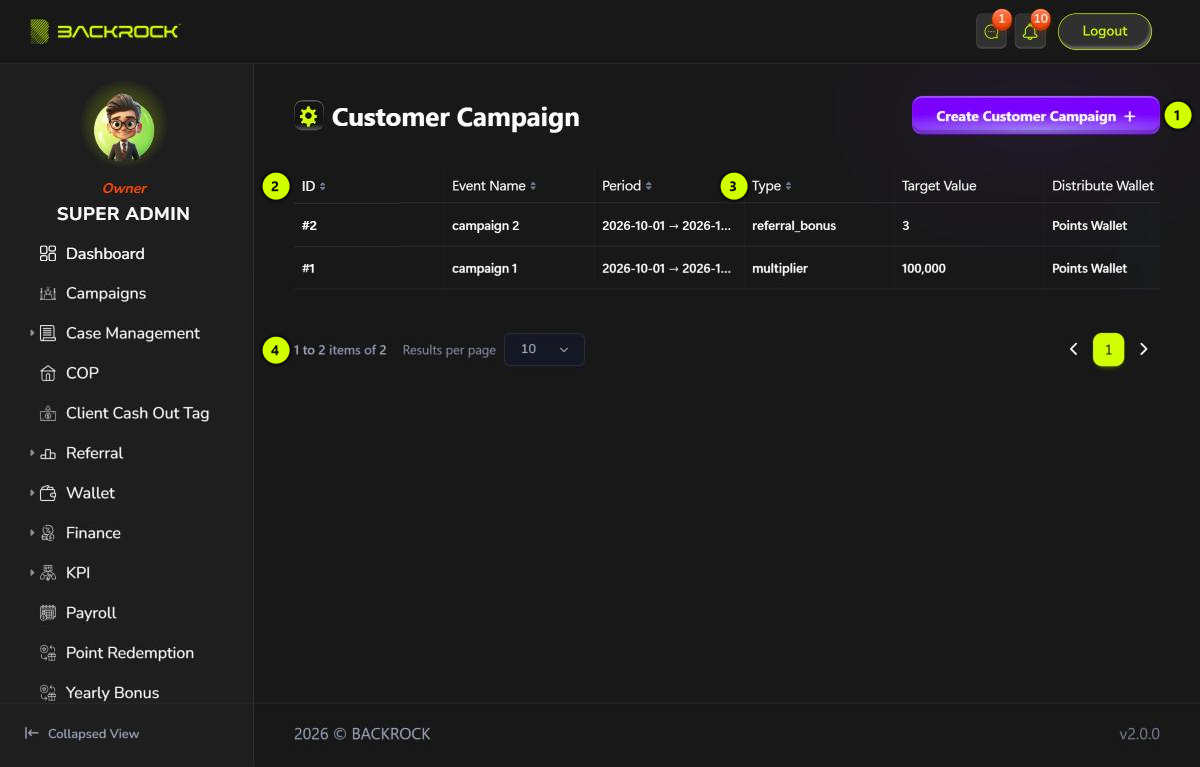This screenshot has height=767, width=1200.
Task: Click the Dashboard grid icon
Action: [x=48, y=254]
